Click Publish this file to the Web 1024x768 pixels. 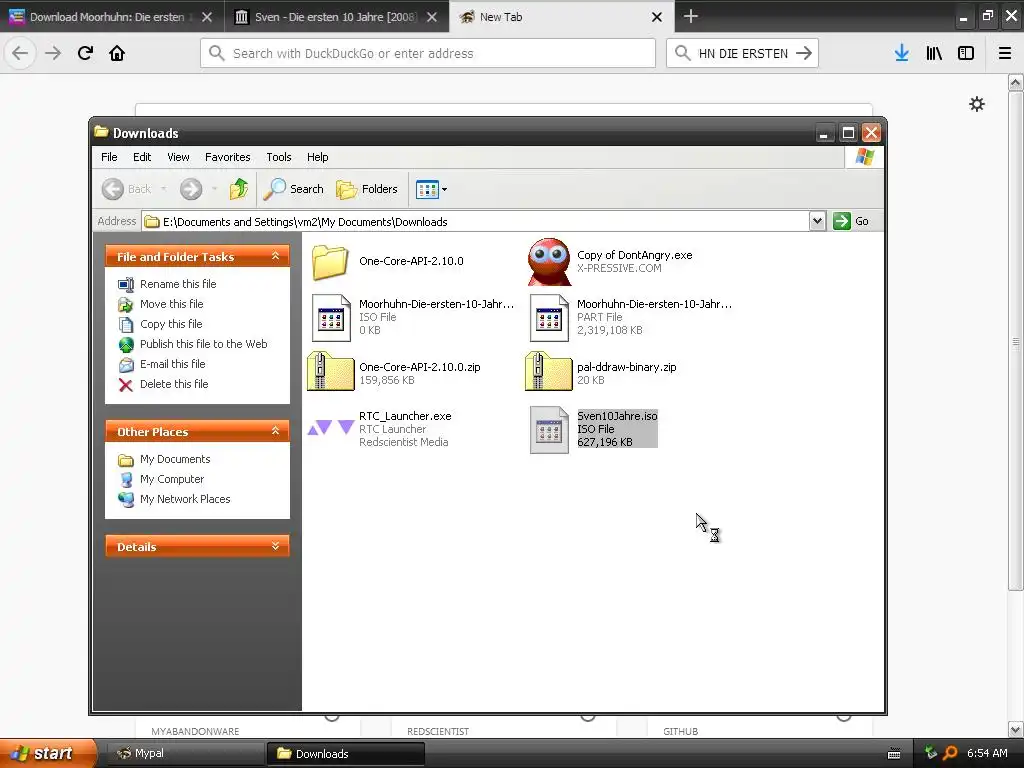tap(203, 344)
